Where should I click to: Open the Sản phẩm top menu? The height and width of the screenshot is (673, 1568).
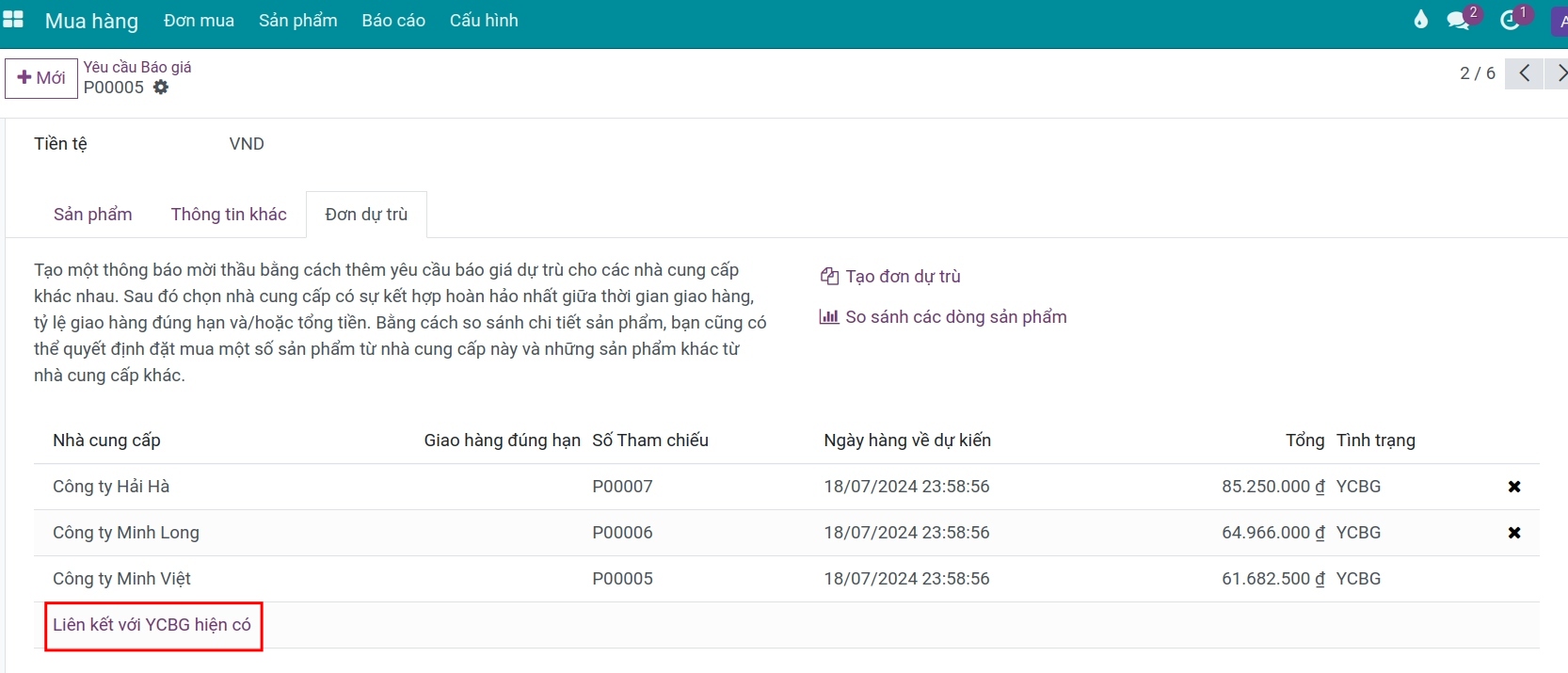pos(297,21)
